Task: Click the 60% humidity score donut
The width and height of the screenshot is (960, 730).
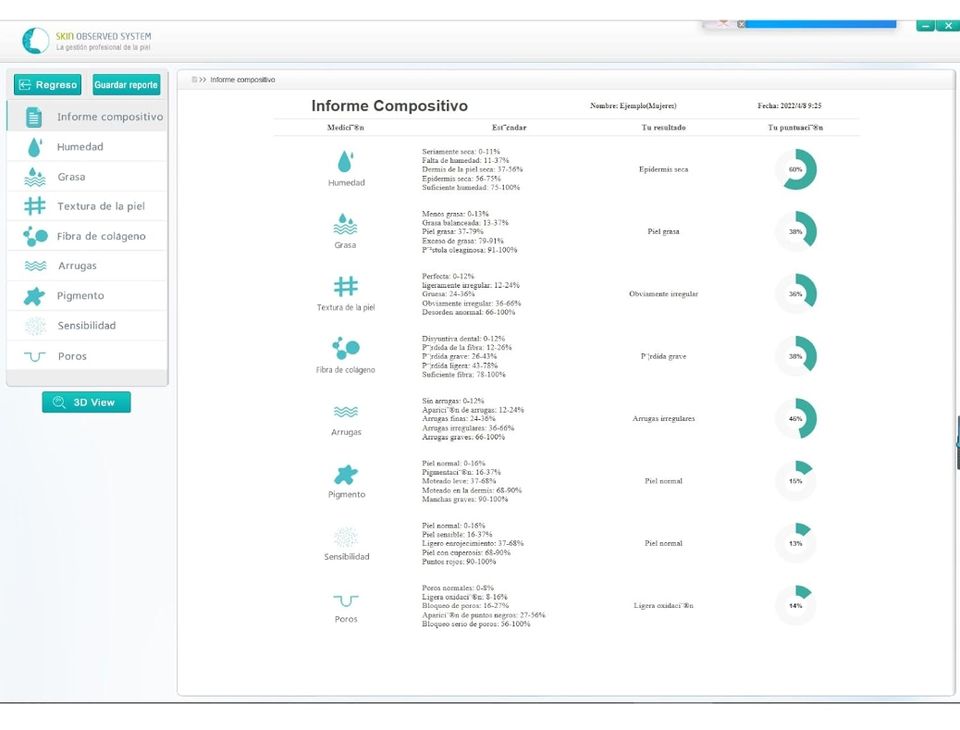Action: (795, 169)
